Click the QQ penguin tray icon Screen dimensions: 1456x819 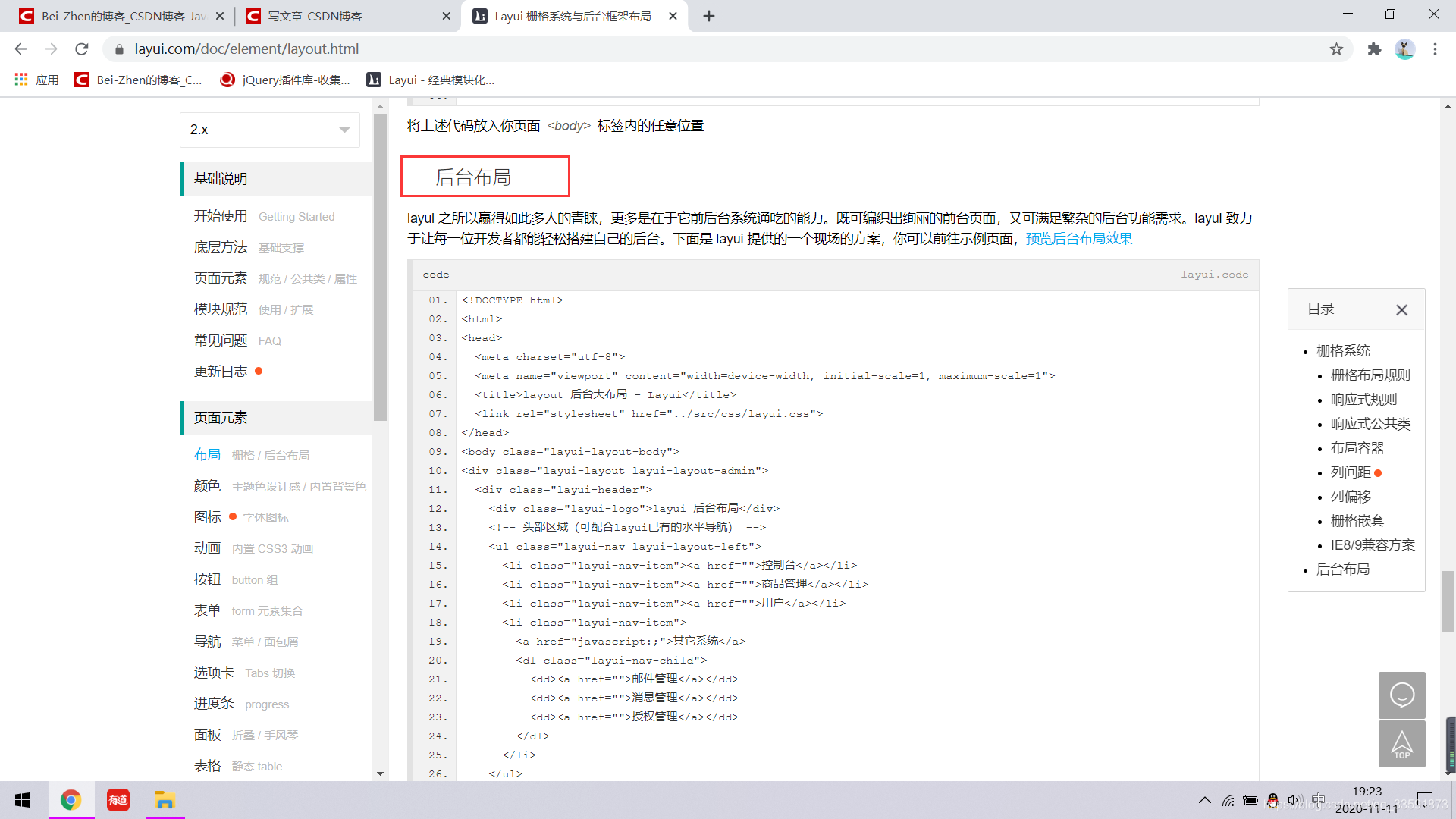click(1272, 800)
